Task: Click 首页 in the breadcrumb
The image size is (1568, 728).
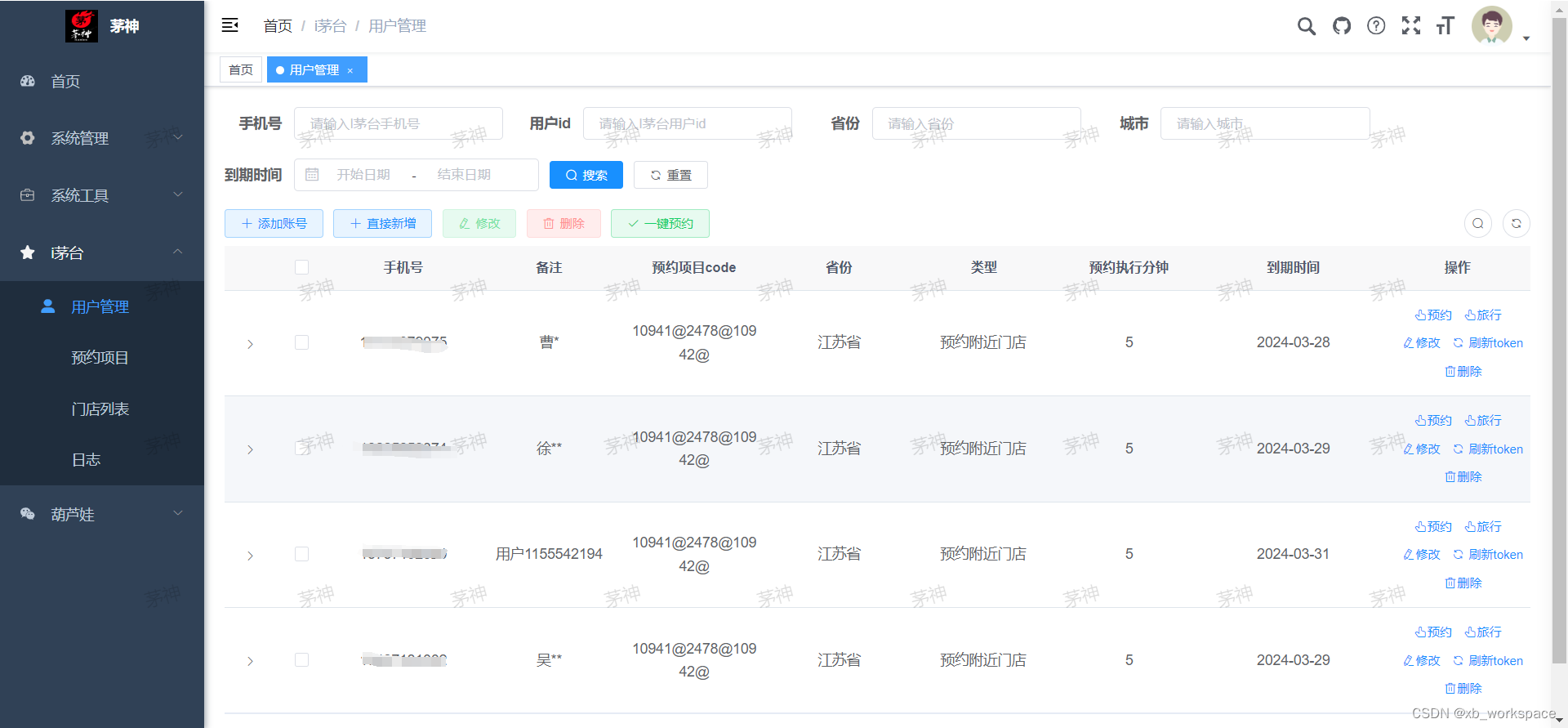Action: coord(278,26)
